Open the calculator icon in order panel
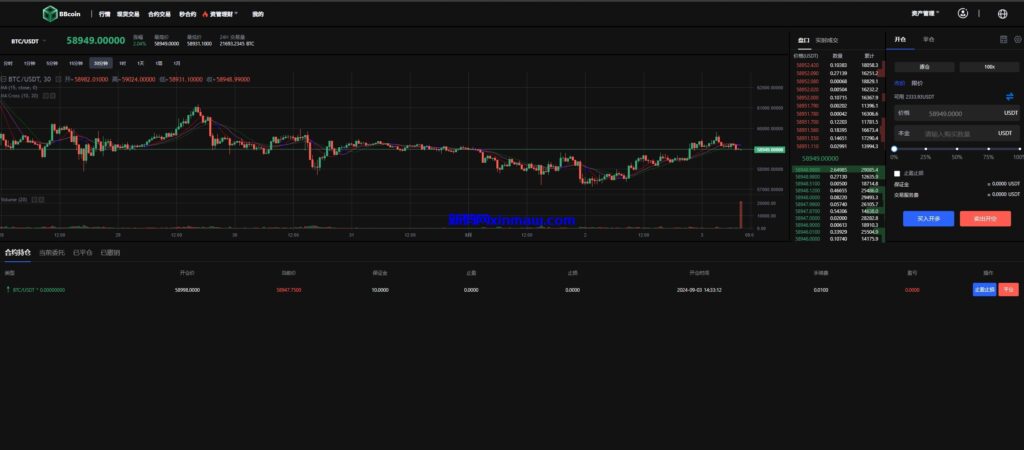This screenshot has height=450, width=1024. coord(1003,40)
